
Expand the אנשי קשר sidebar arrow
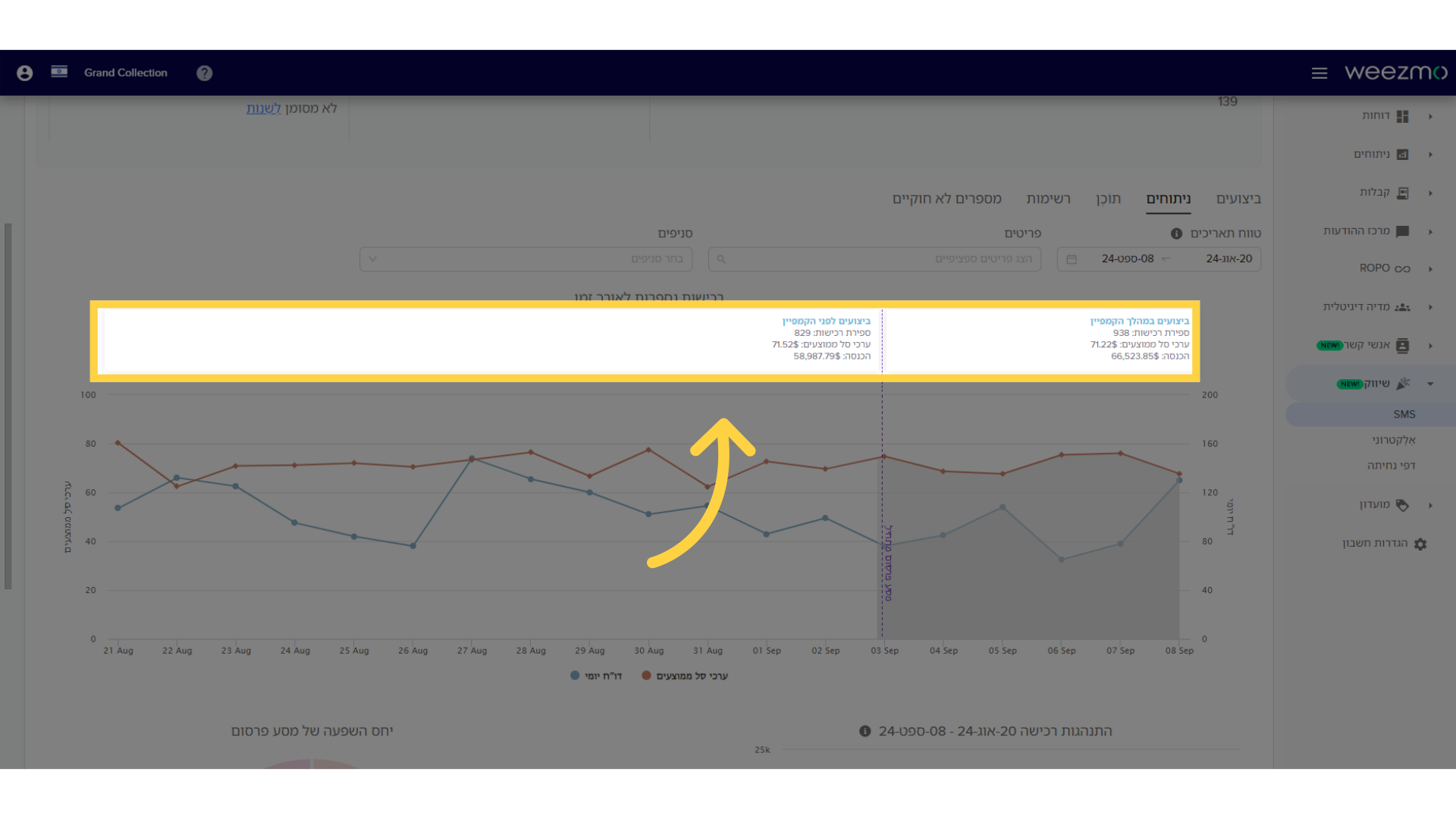[1430, 346]
